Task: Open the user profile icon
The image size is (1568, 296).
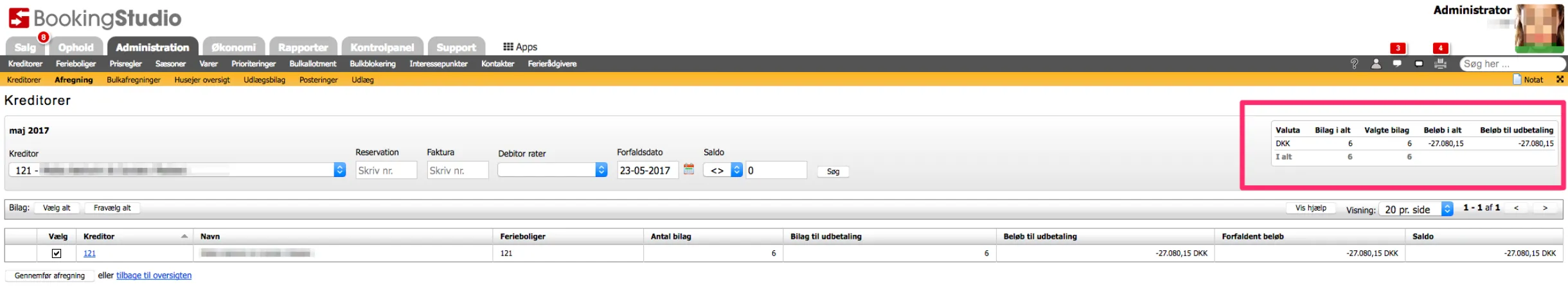Action: [x=1376, y=64]
